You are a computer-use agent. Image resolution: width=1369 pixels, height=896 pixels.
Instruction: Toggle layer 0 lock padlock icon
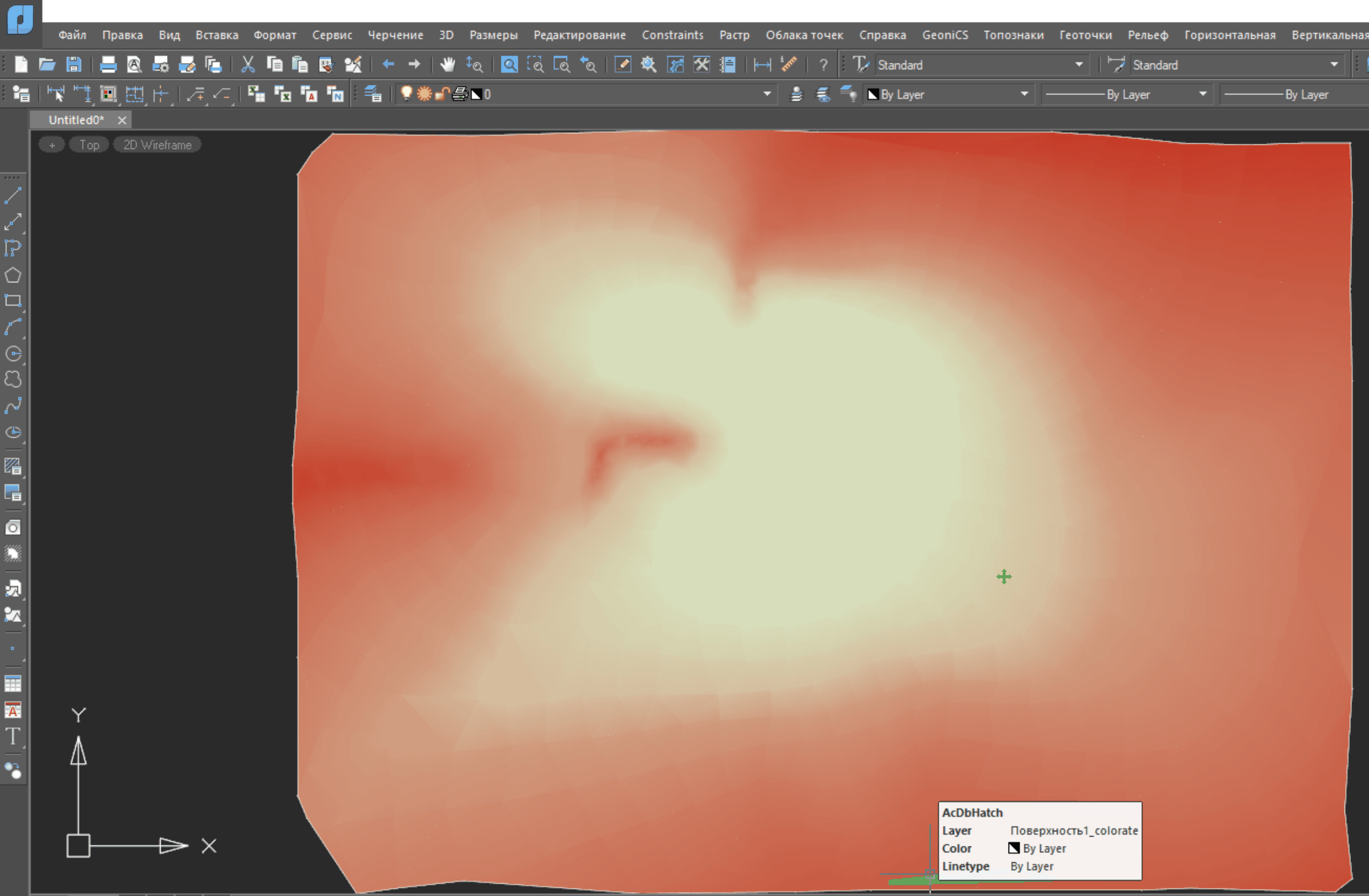point(442,94)
